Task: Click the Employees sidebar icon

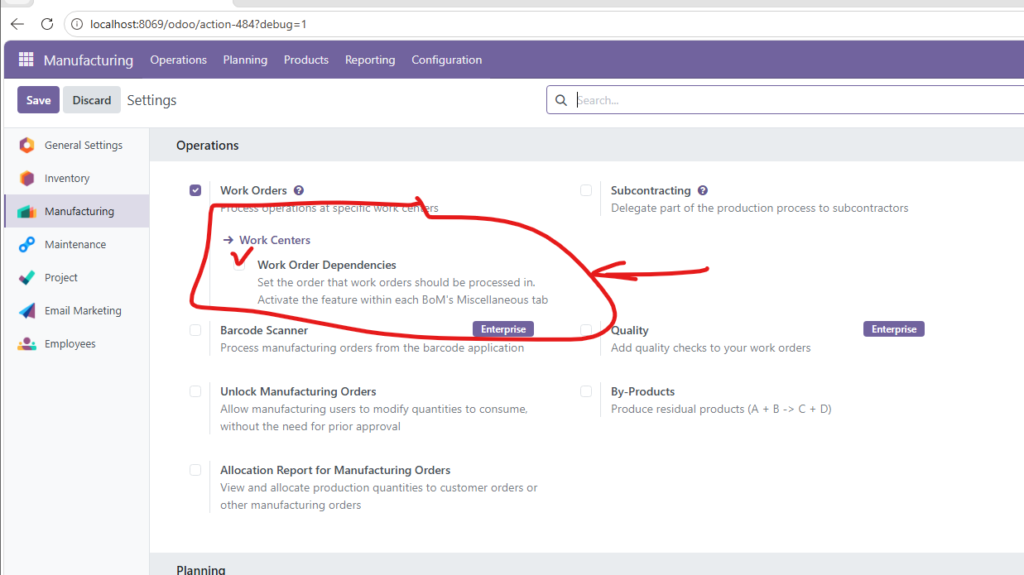Action: pyautogui.click(x=27, y=344)
